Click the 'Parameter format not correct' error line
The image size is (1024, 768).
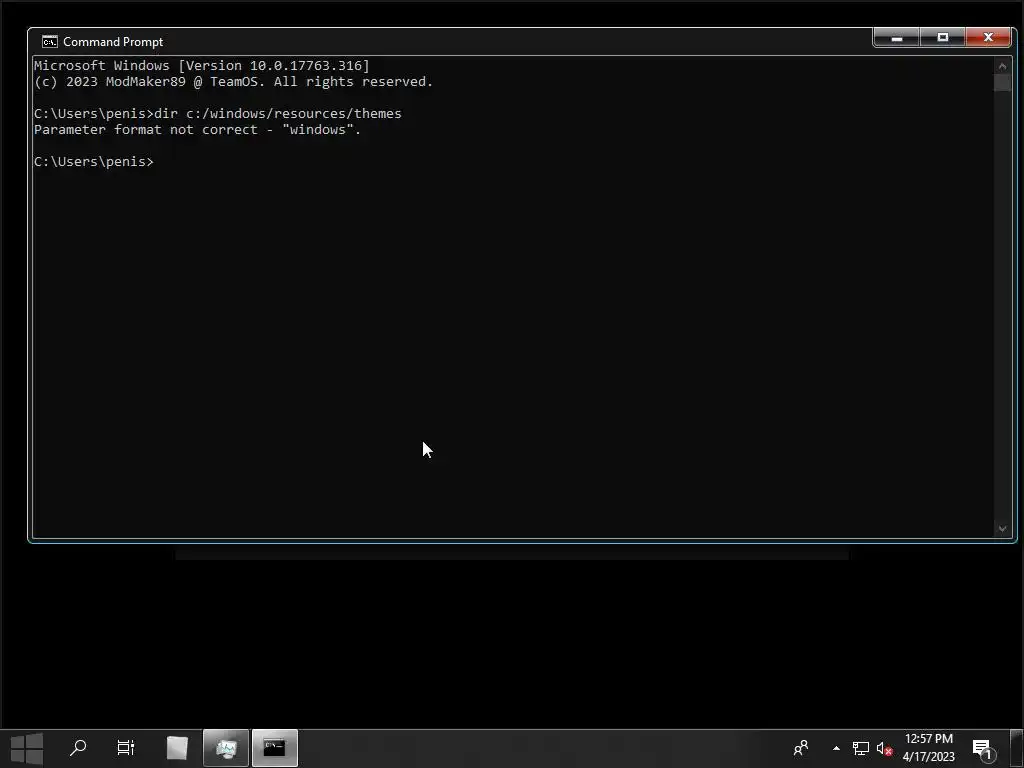pos(197,129)
